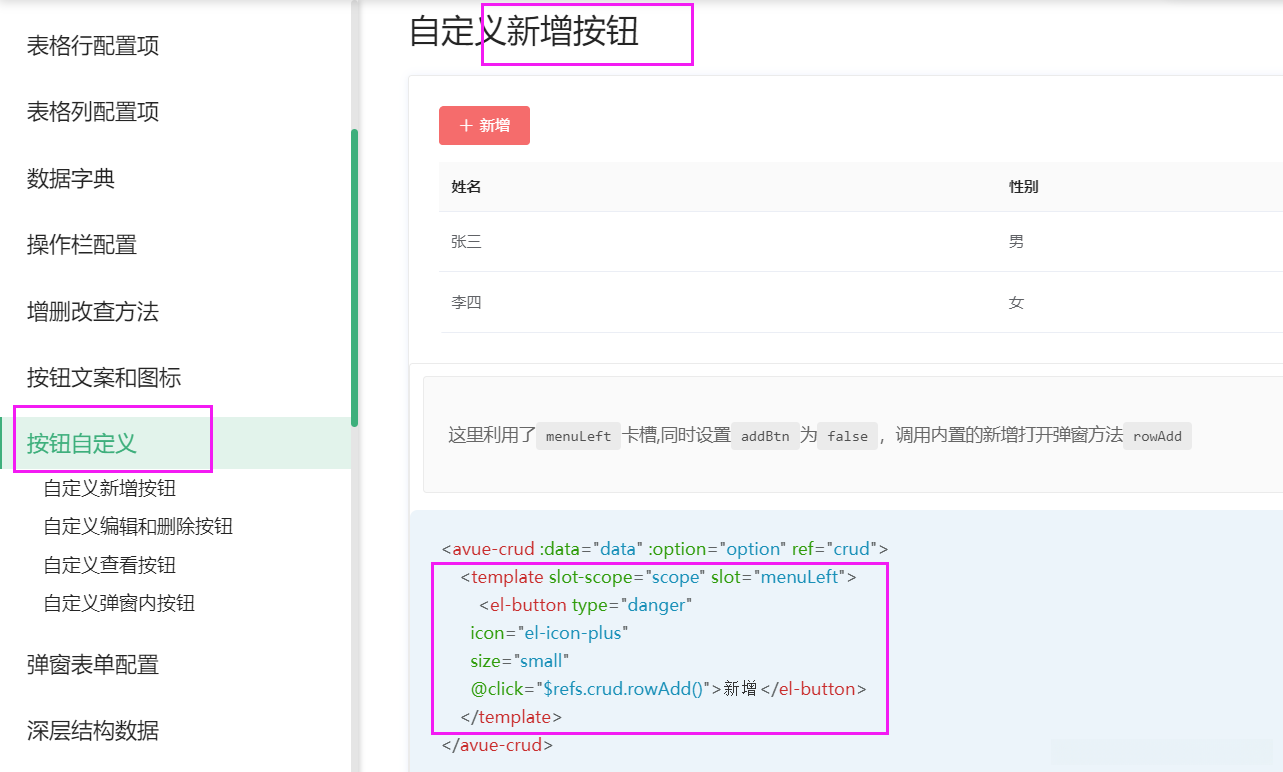Go to 深层结构数据 sidebar section
1283x772 pixels.
[x=93, y=731]
